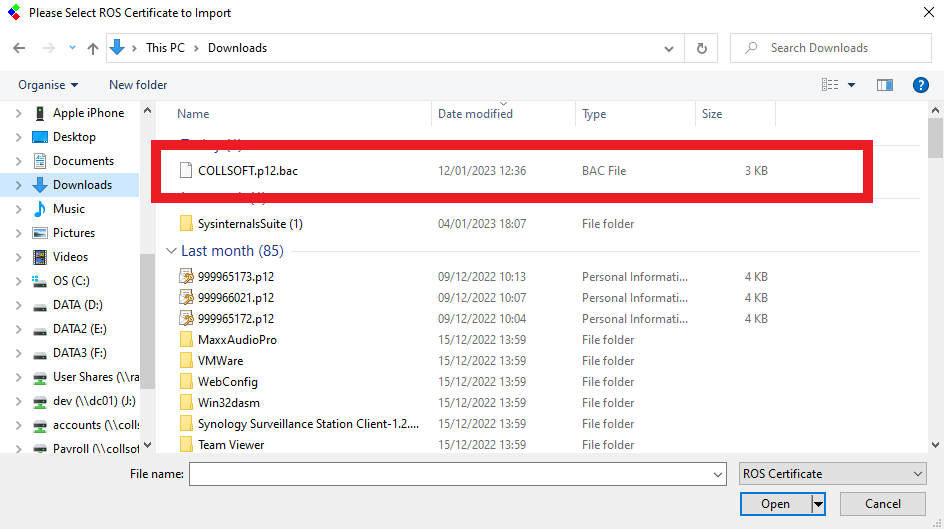Open the SysinternalsSuite (1) folder
The height and width of the screenshot is (529, 944).
click(x=249, y=224)
